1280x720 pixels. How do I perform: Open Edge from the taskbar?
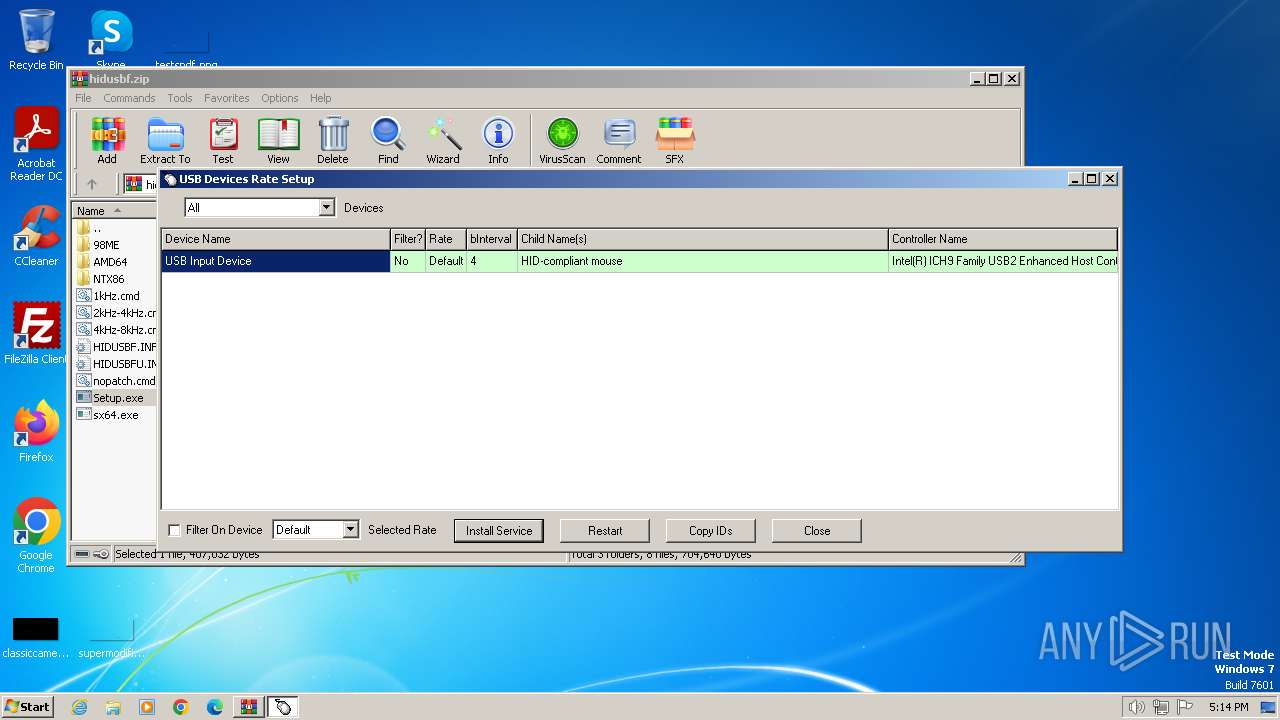click(x=215, y=707)
